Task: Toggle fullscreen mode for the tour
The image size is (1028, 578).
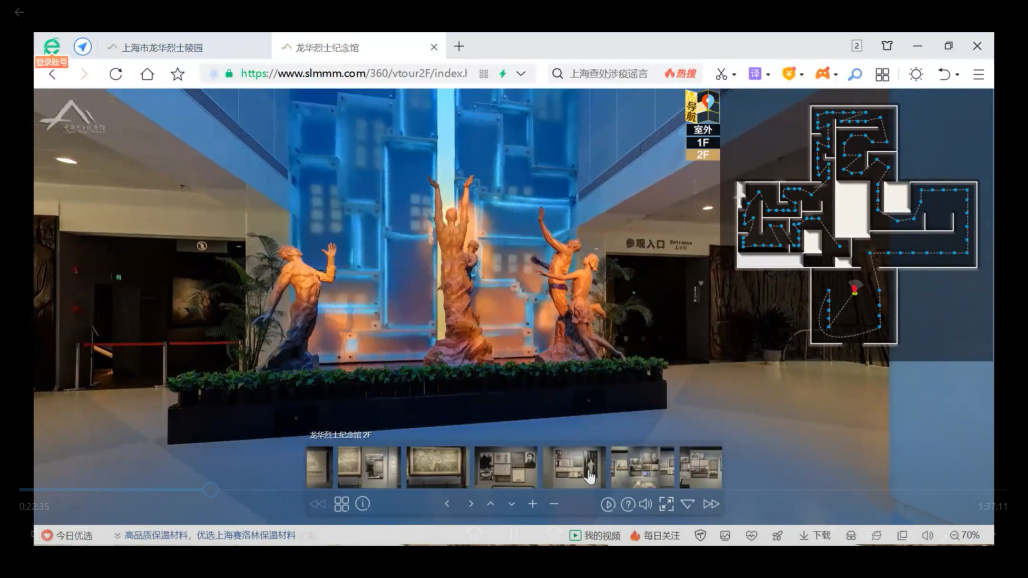Action: (x=666, y=504)
